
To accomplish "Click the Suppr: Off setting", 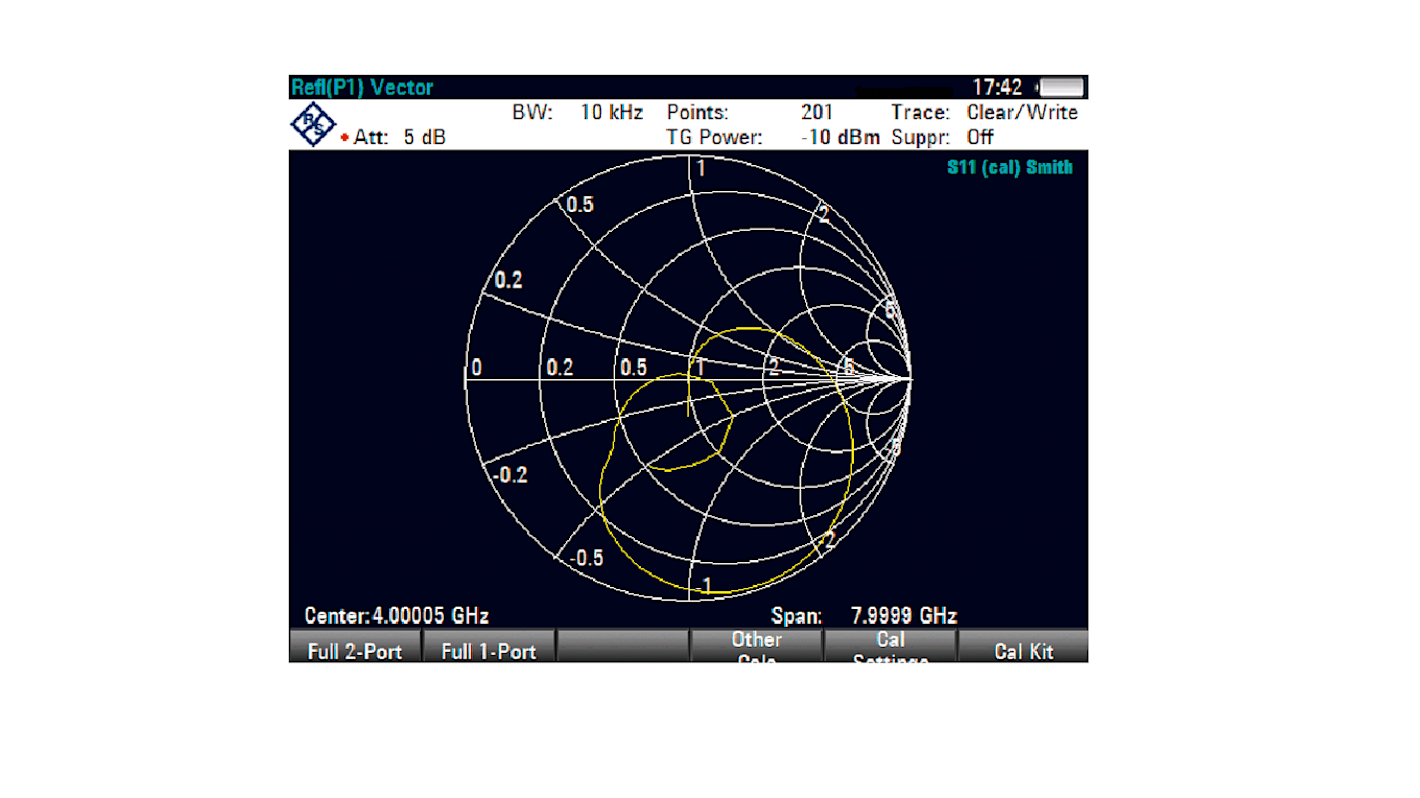I will 942,138.
